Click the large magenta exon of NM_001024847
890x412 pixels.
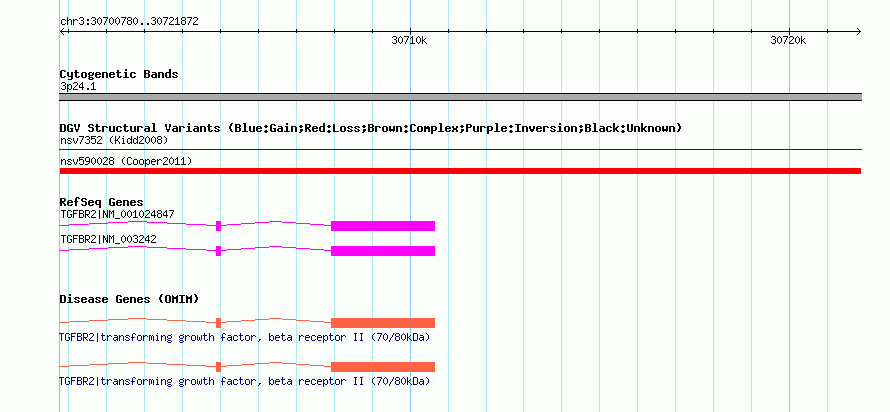point(383,226)
